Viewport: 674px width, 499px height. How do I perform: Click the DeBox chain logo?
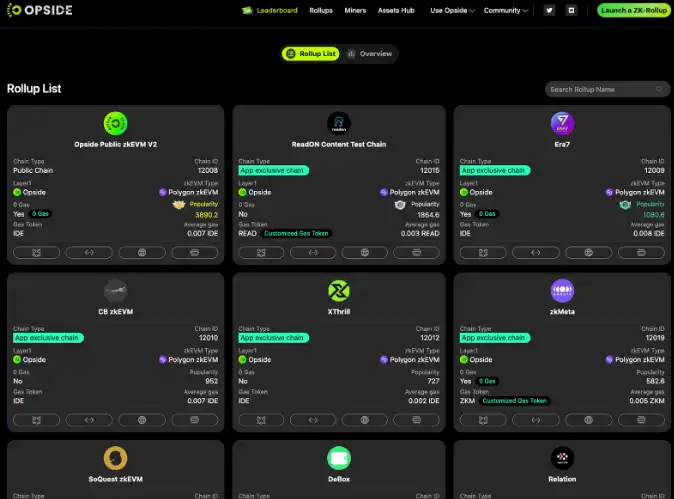coord(339,458)
